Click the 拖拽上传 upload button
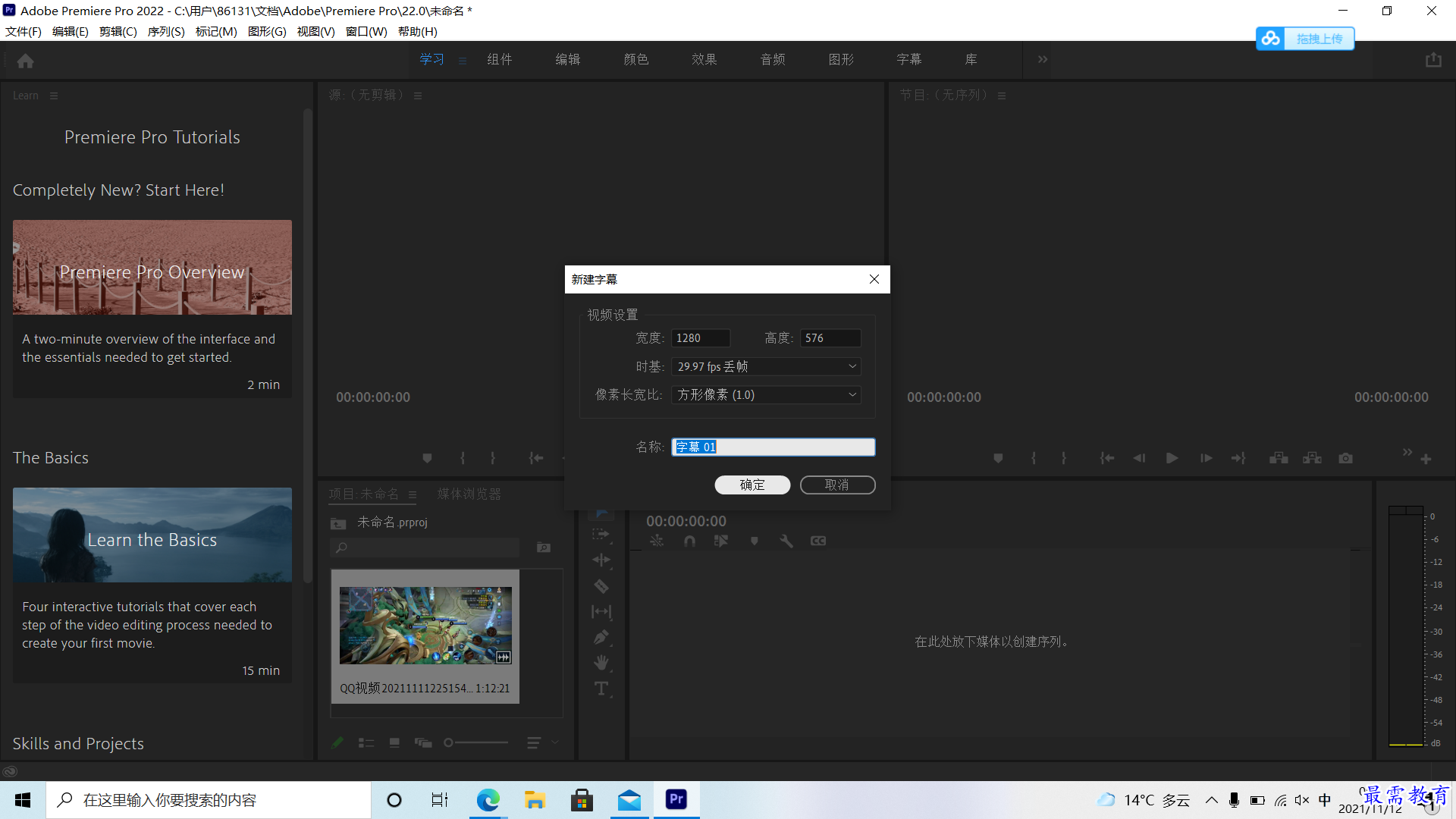 [x=1305, y=38]
